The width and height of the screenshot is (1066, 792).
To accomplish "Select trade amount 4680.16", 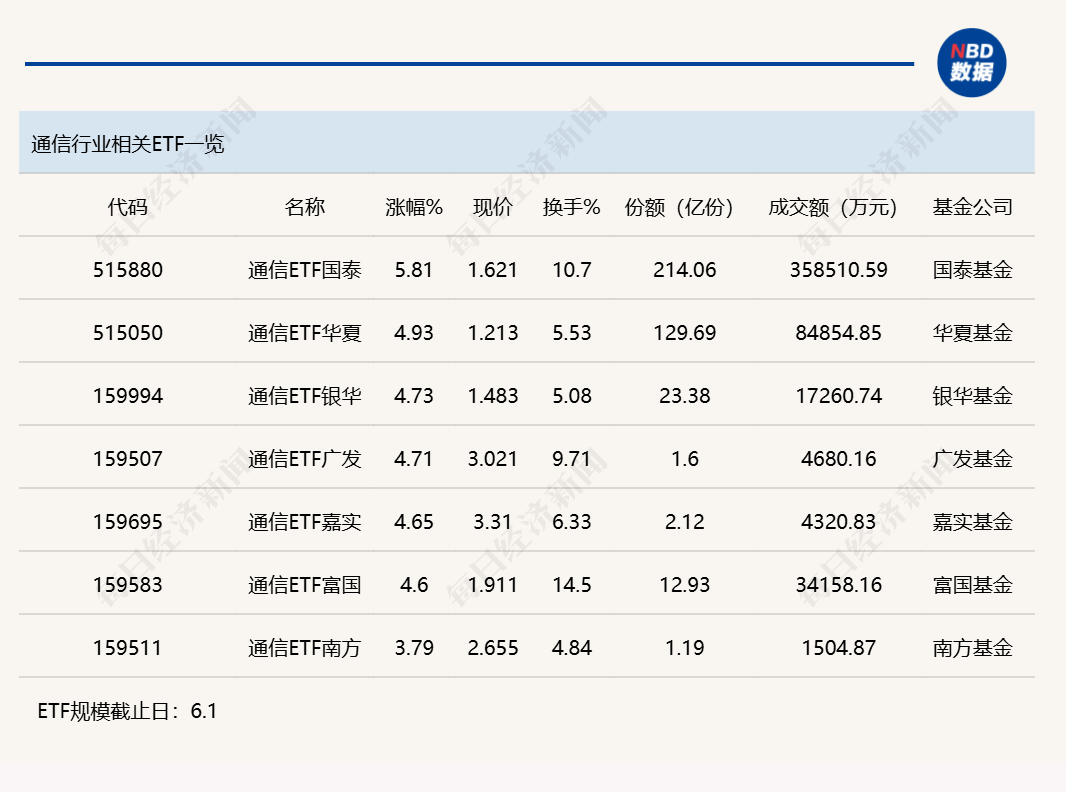I will pyautogui.click(x=839, y=459).
